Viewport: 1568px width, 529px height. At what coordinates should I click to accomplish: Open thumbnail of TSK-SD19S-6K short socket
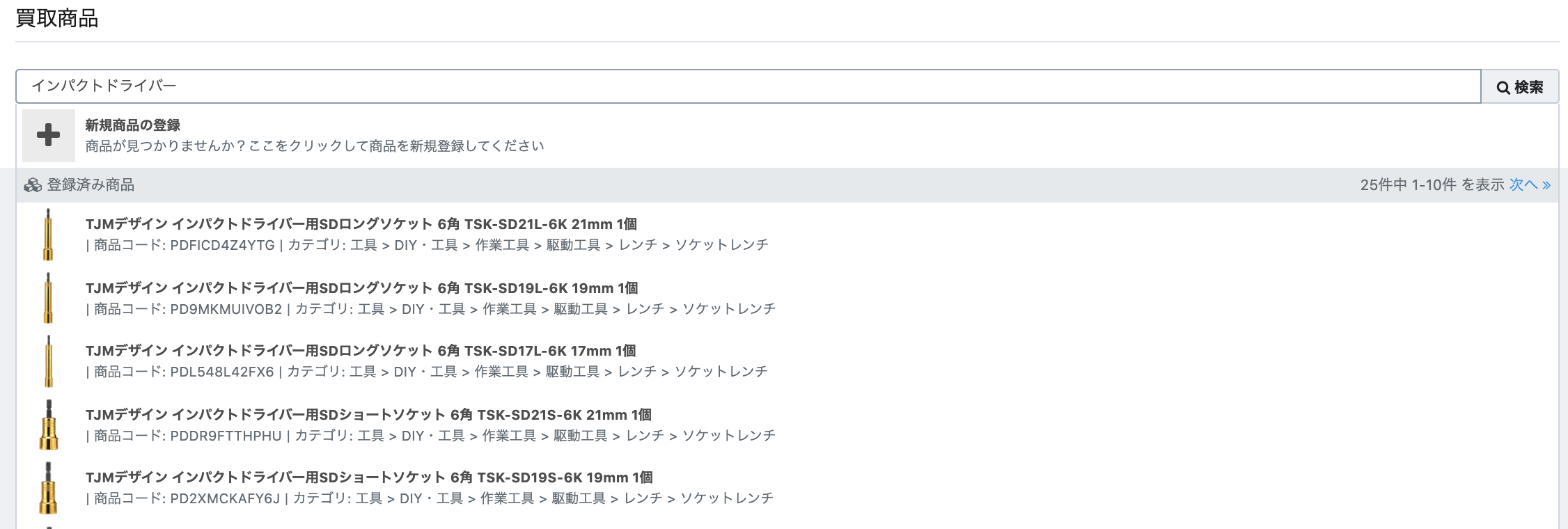[x=48, y=488]
